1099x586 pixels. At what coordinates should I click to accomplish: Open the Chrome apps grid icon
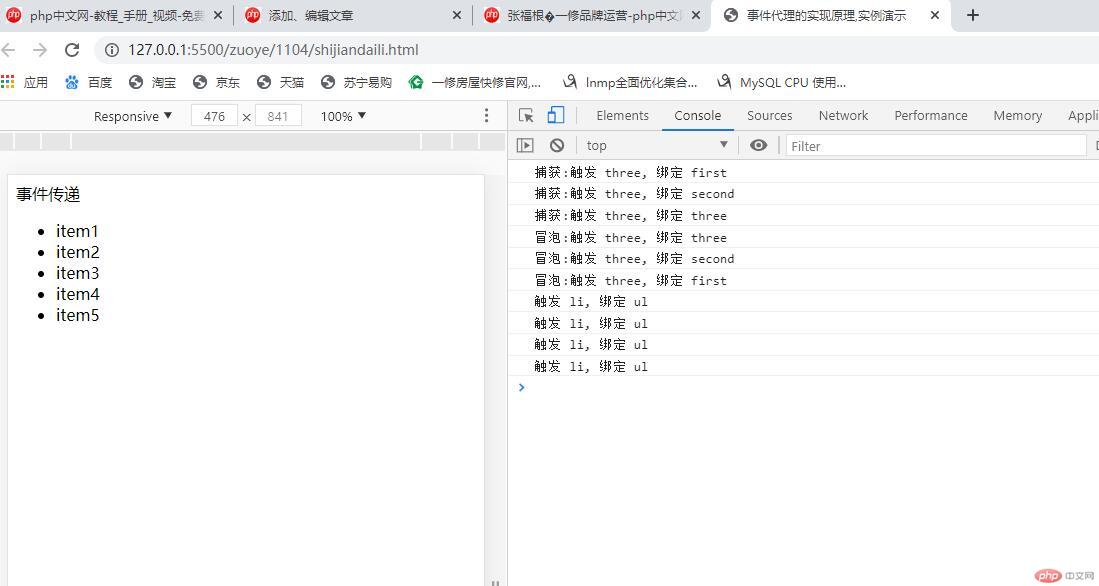click(x=11, y=82)
